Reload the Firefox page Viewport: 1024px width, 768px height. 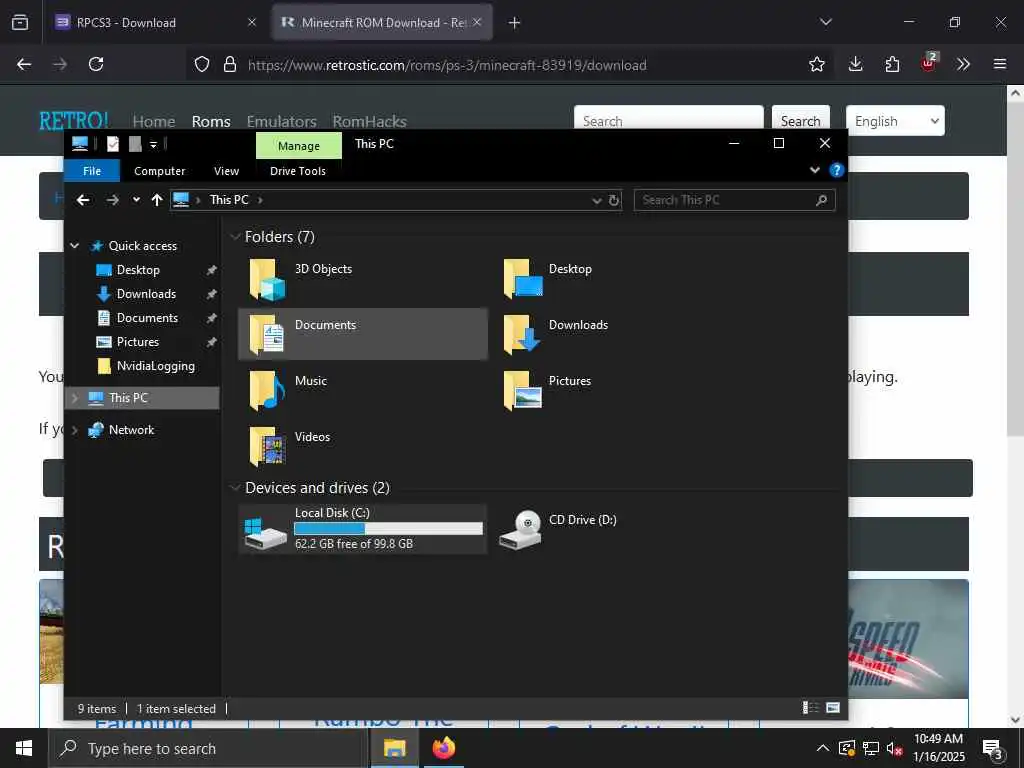coord(96,64)
